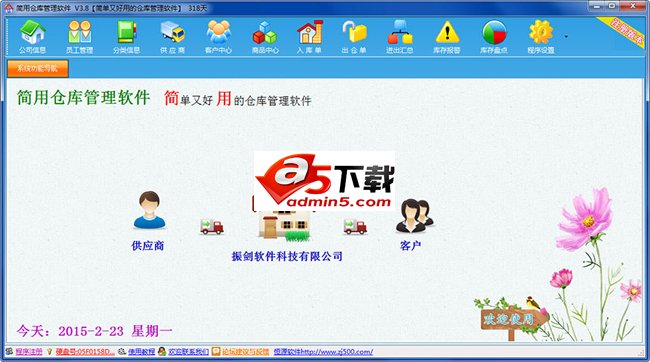Expand toolbar overflow arrow after 程序设置

pyautogui.click(x=566, y=37)
